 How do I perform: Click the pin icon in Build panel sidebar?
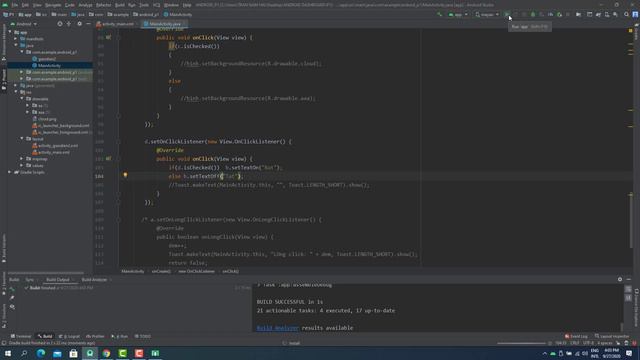(12, 298)
